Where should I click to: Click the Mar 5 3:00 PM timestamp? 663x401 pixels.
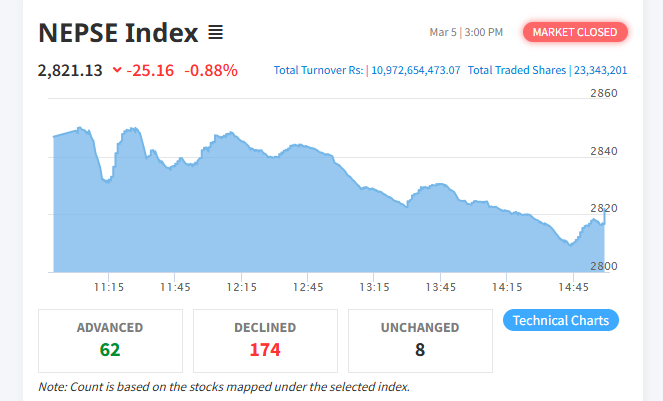(x=466, y=33)
